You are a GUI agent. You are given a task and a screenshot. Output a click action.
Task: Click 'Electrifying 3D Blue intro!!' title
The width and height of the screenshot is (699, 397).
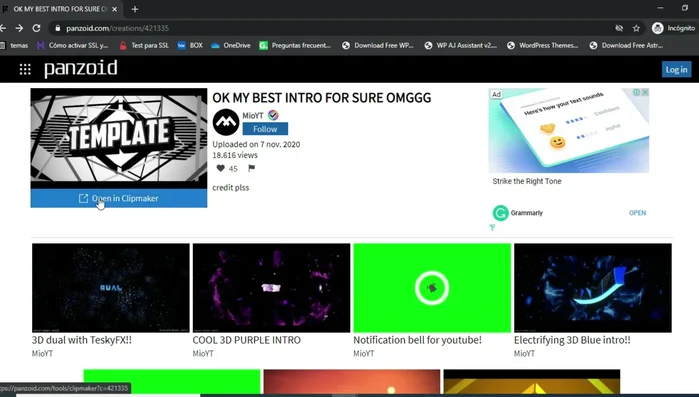click(x=572, y=340)
